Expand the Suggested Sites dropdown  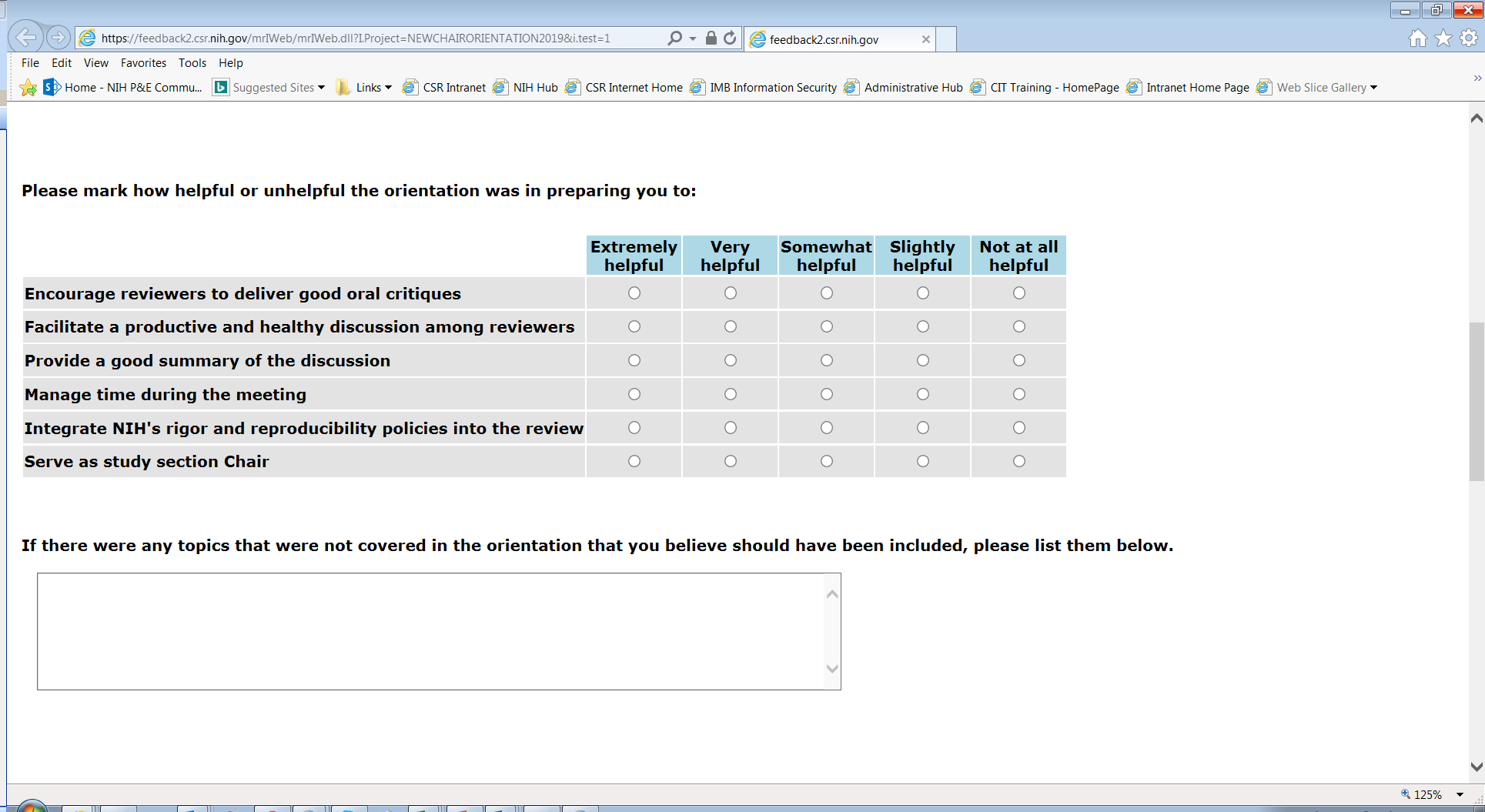coord(321,88)
